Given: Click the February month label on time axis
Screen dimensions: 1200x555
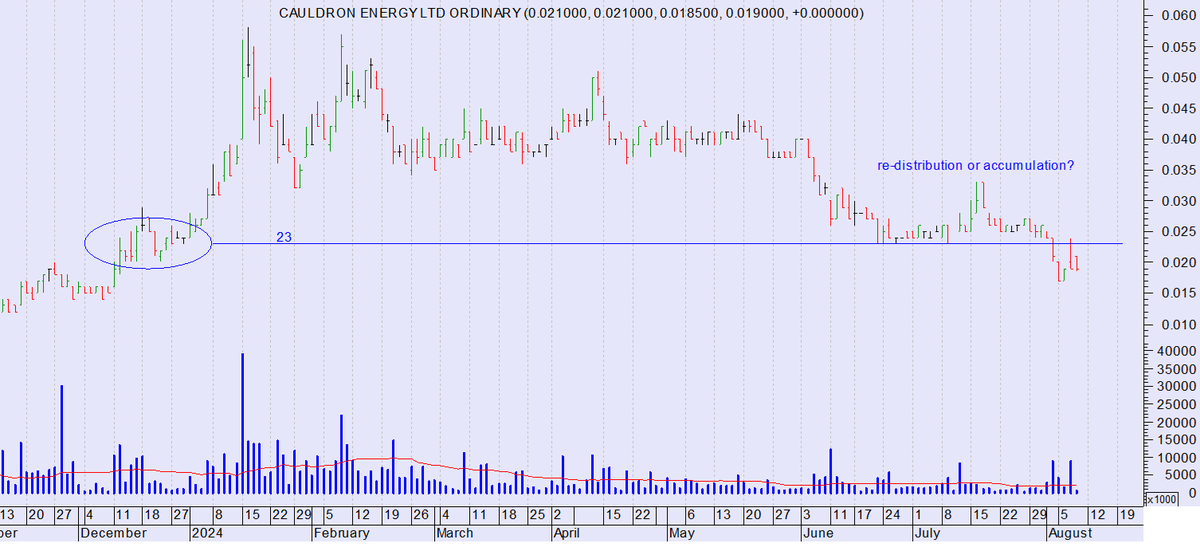Looking at the screenshot, I should coord(340,533).
